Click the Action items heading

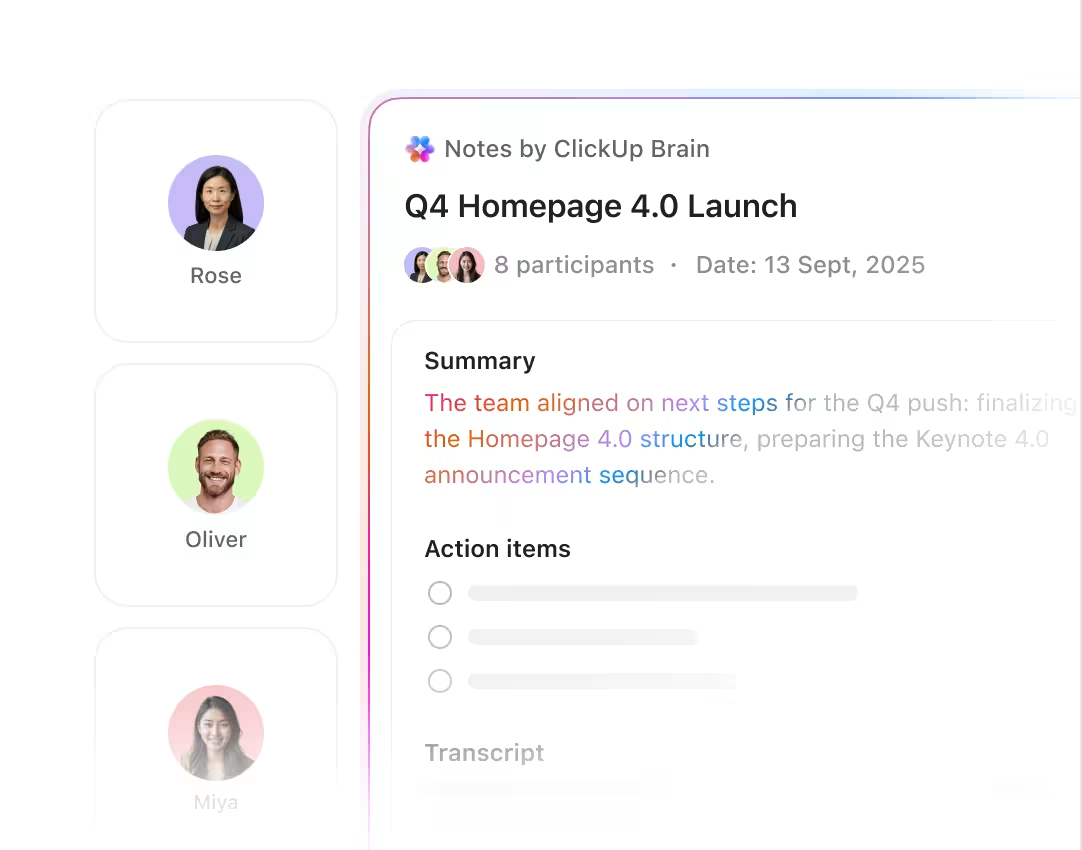click(498, 548)
